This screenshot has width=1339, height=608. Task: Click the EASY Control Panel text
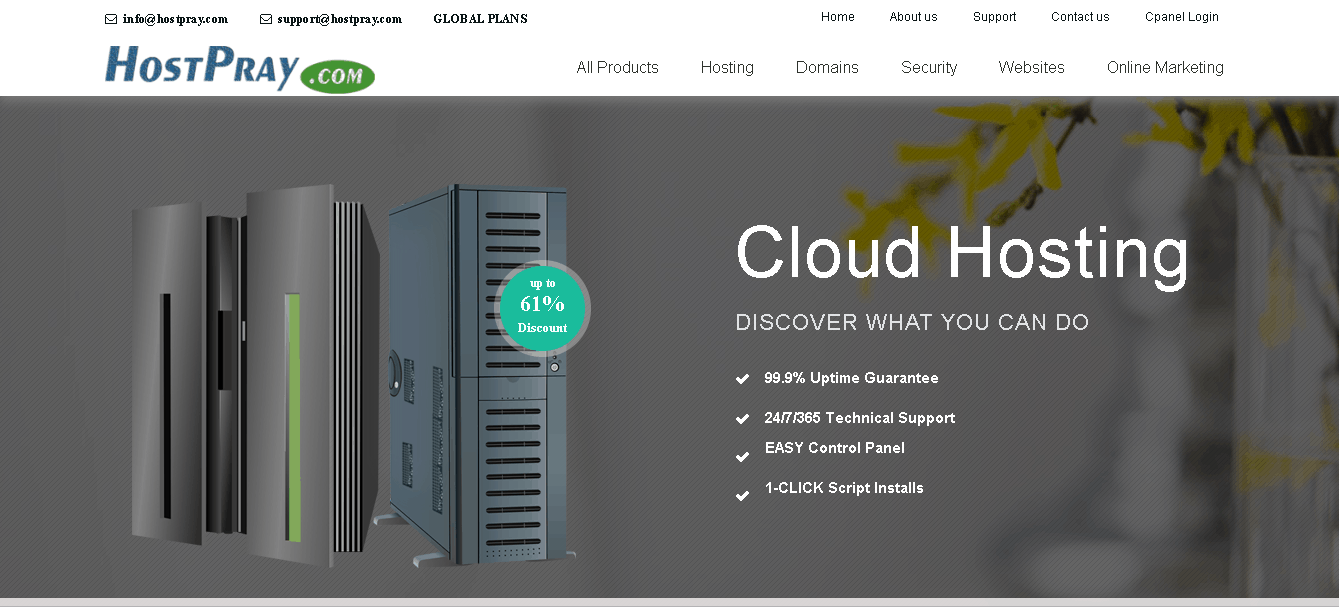(835, 448)
